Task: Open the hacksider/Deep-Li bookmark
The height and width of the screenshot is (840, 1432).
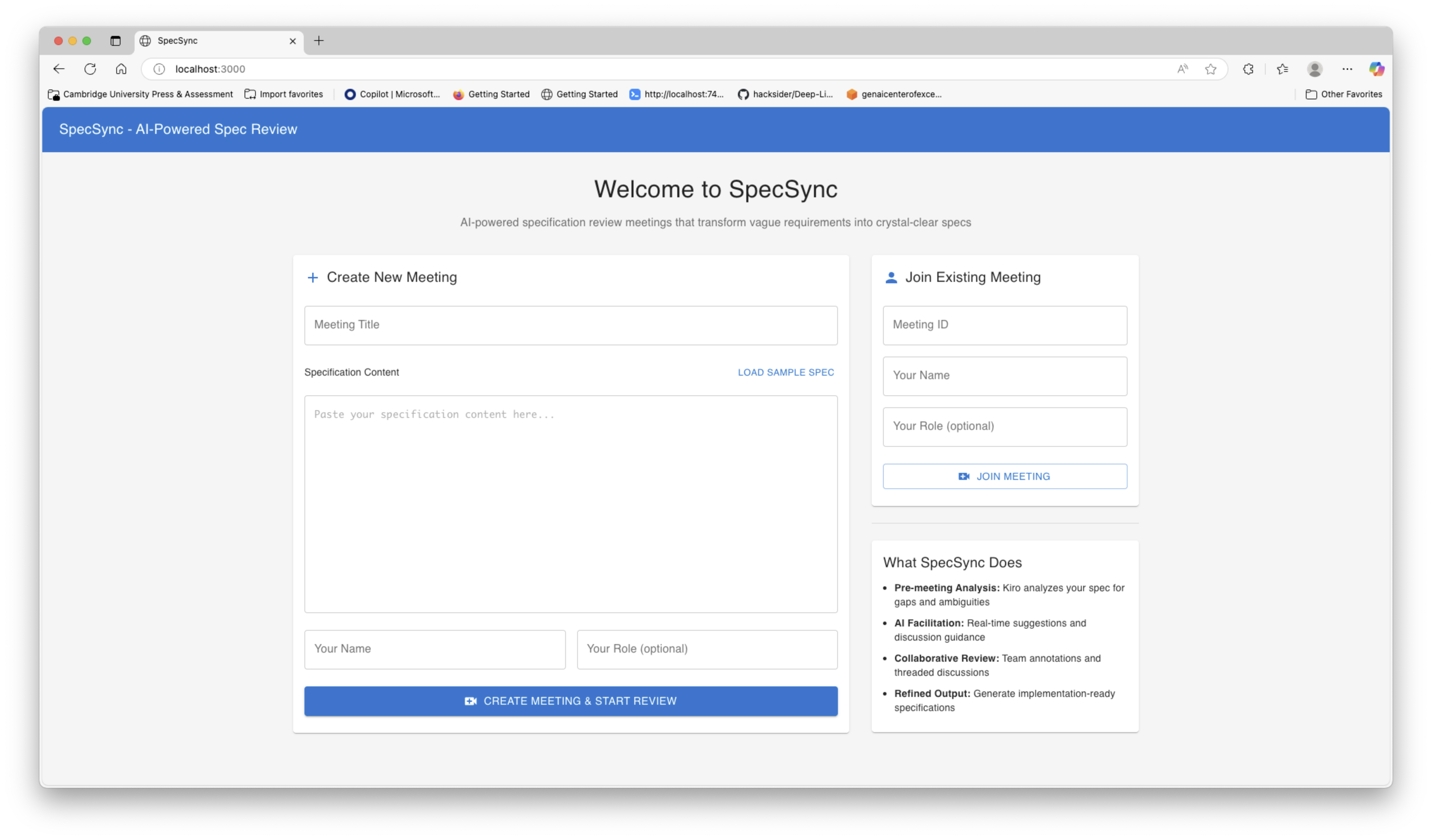Action: (x=785, y=94)
